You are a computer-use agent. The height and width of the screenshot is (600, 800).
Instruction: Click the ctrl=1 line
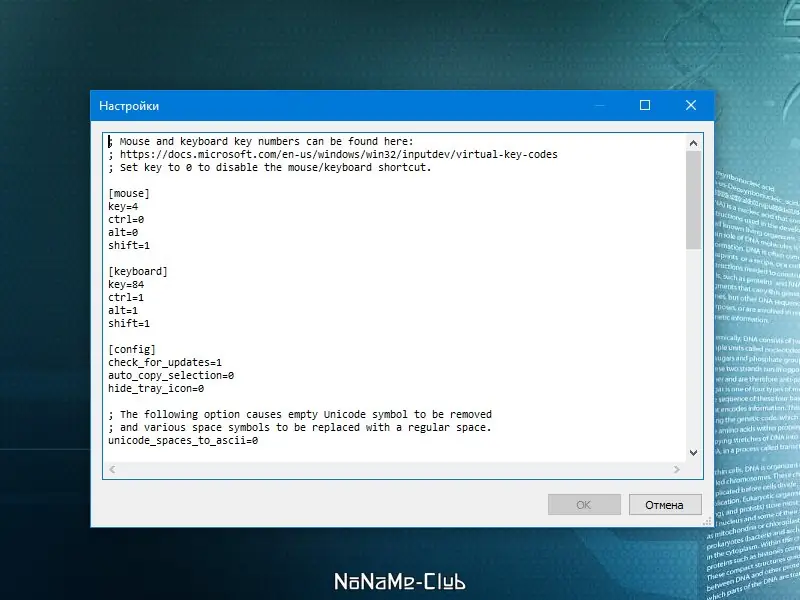pos(126,297)
